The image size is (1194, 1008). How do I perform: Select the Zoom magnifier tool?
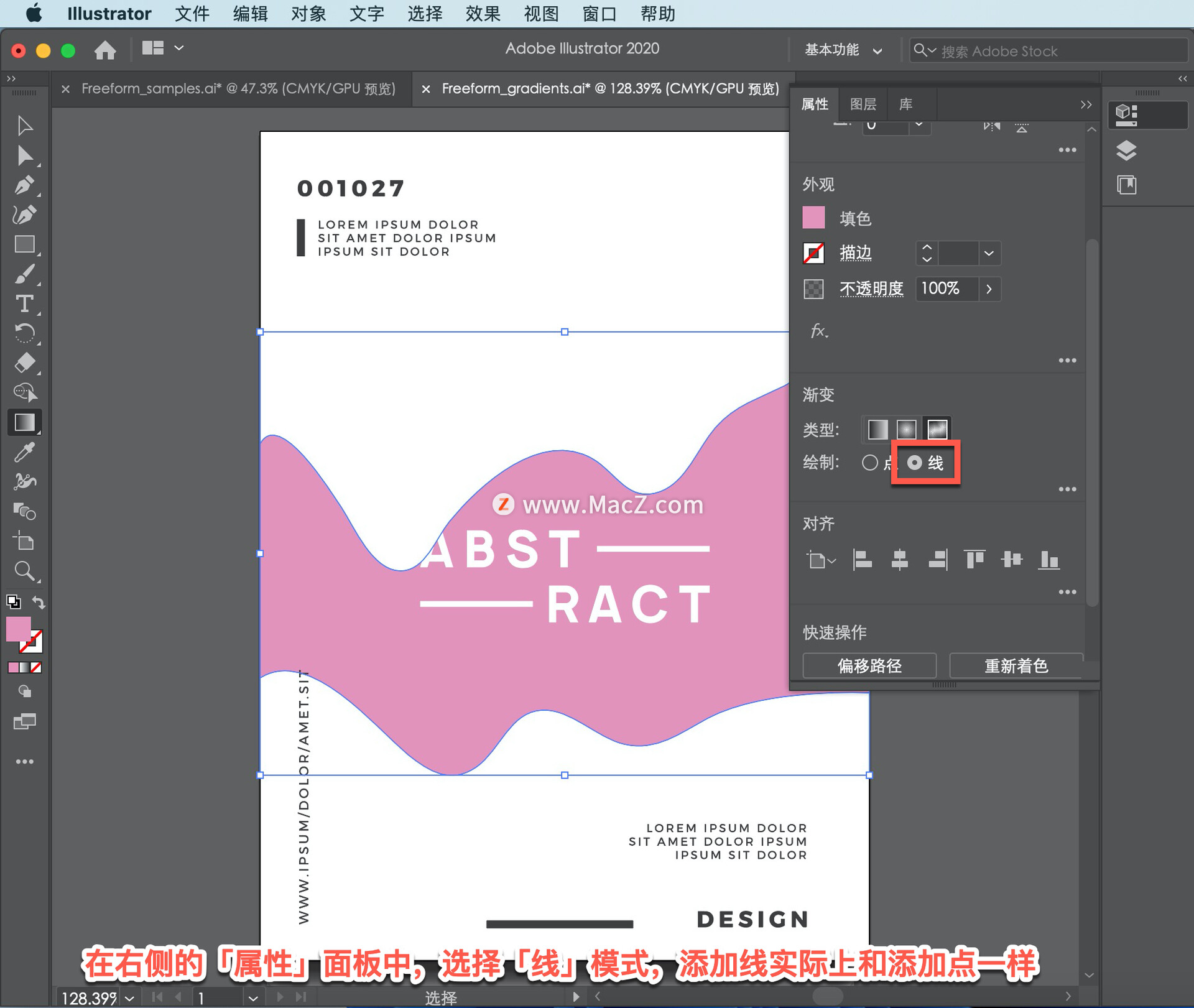click(24, 571)
